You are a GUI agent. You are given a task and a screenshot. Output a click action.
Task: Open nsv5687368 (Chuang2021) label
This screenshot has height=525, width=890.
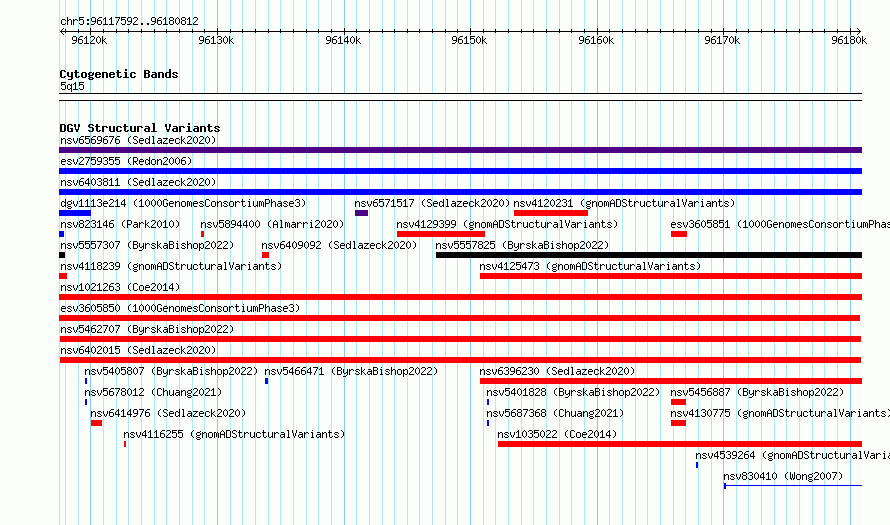pos(555,413)
